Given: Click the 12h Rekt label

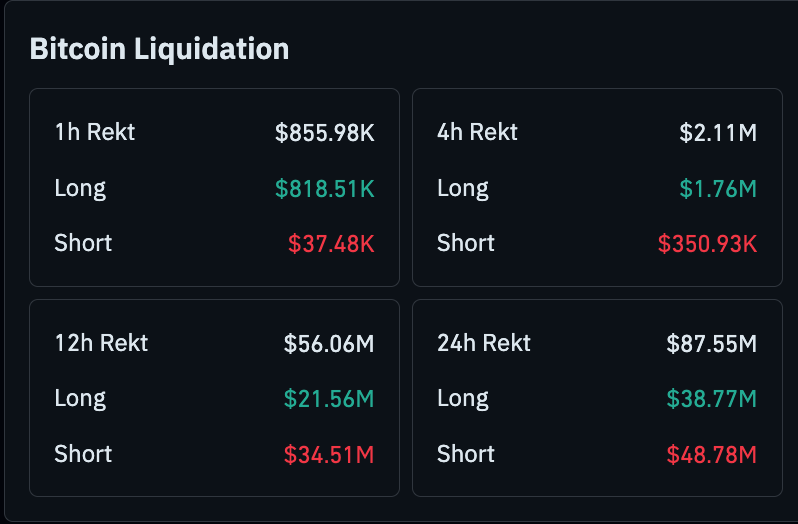Looking at the screenshot, I should tap(101, 343).
